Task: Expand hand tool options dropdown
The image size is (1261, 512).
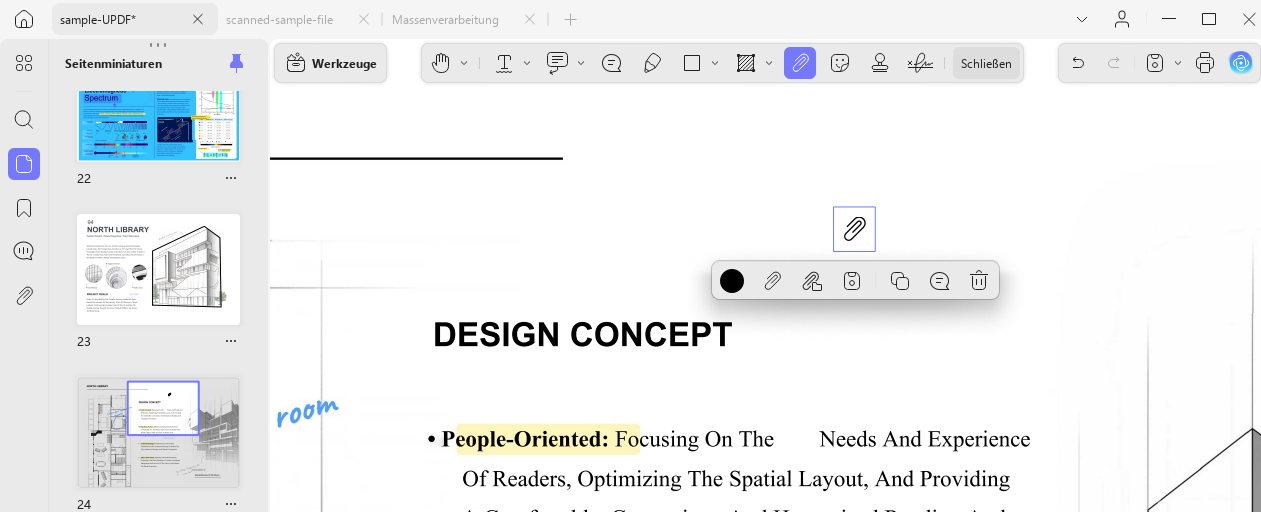Action: point(464,63)
